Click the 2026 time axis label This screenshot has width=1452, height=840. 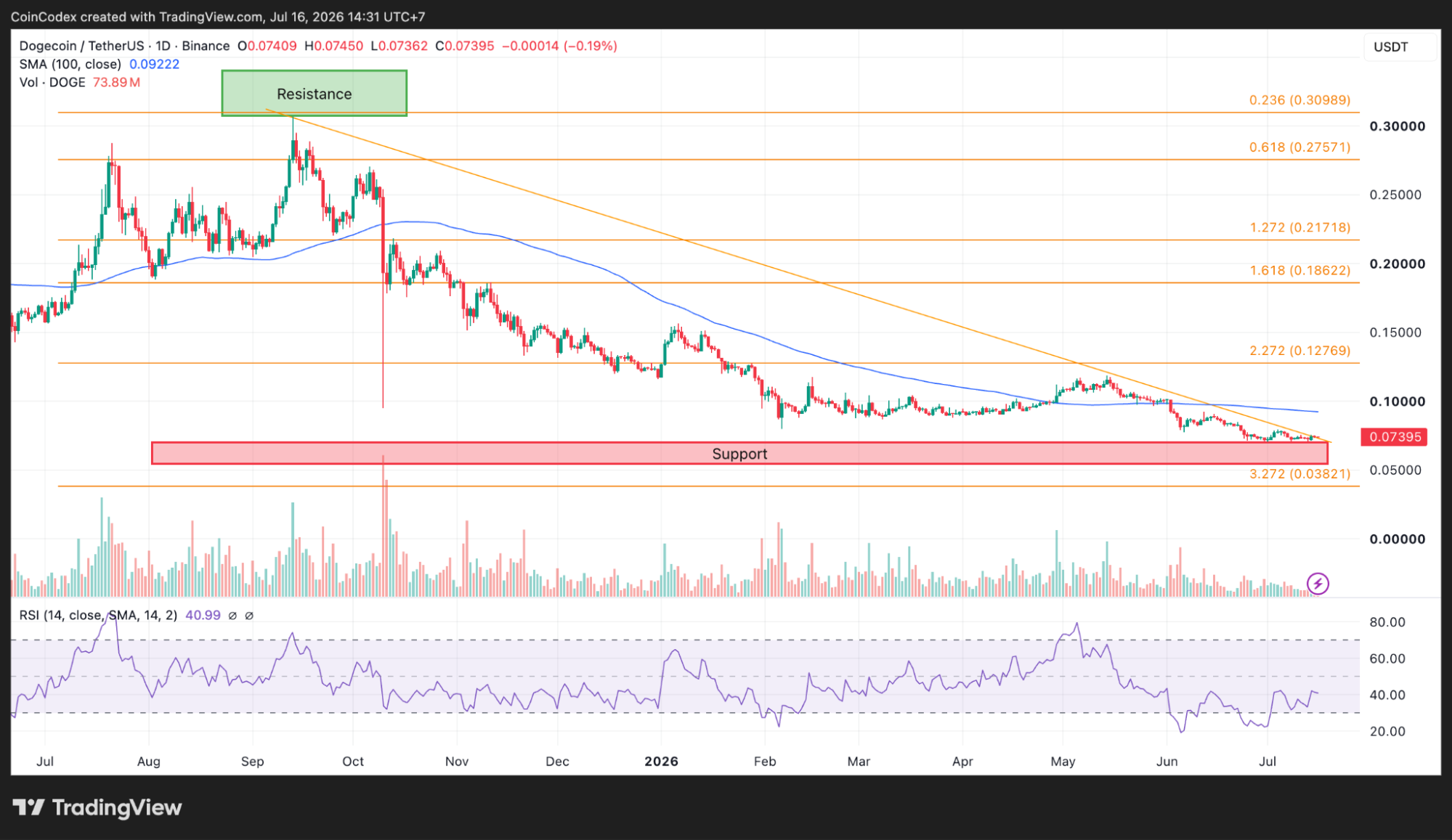coord(661,762)
